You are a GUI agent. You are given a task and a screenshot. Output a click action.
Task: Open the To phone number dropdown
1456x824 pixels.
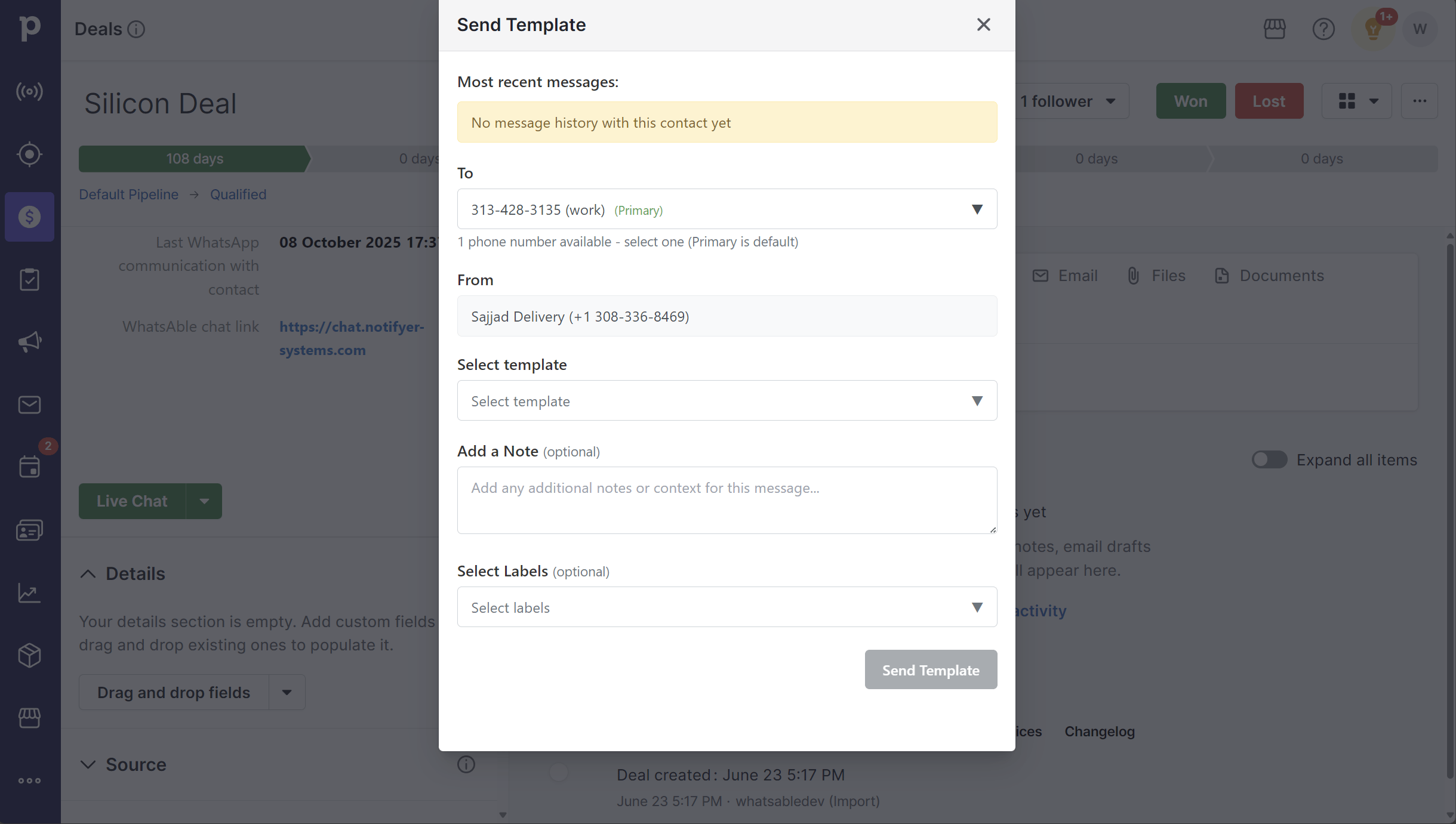point(727,209)
